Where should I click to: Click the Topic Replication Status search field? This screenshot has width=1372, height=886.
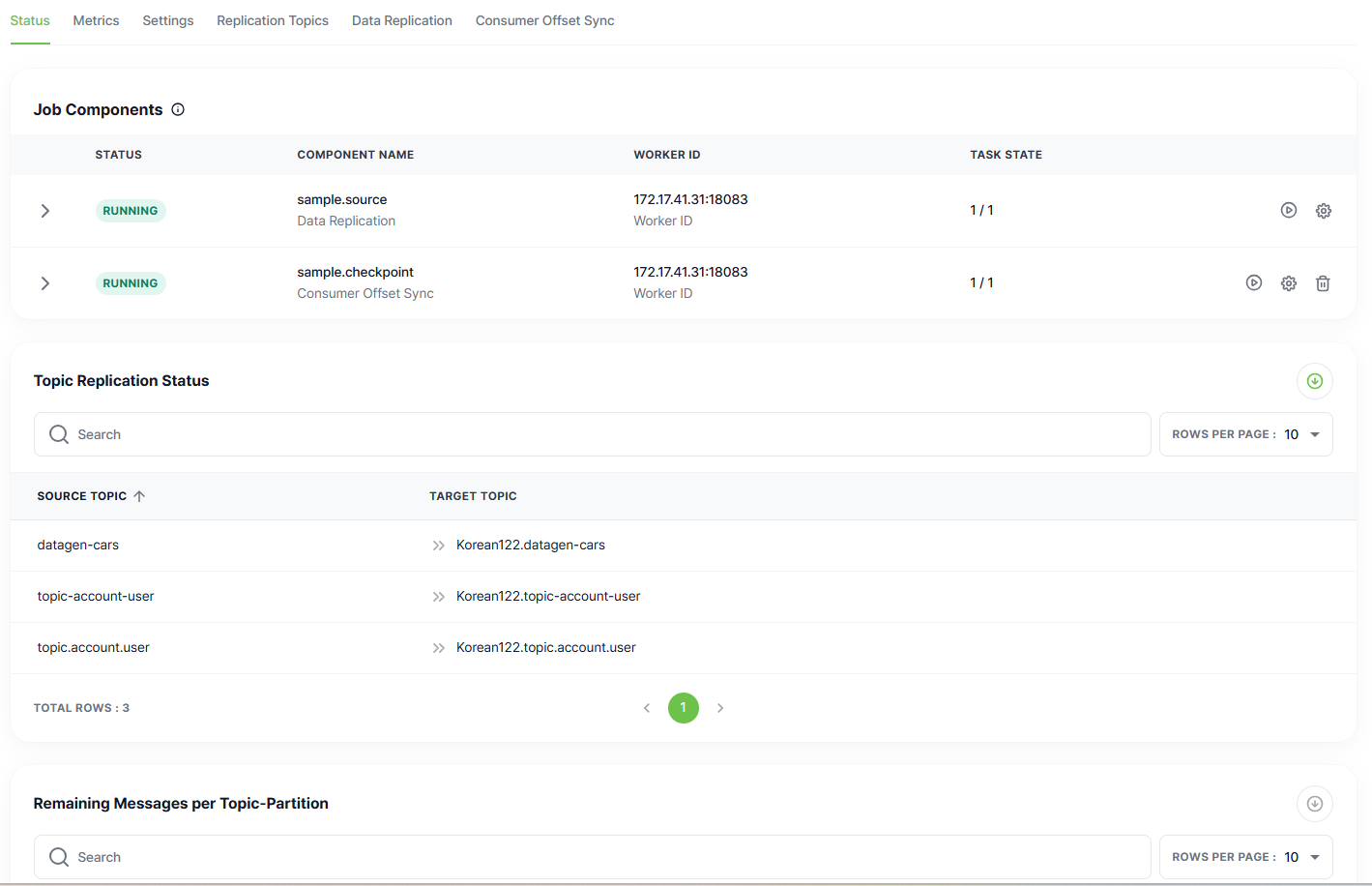592,434
